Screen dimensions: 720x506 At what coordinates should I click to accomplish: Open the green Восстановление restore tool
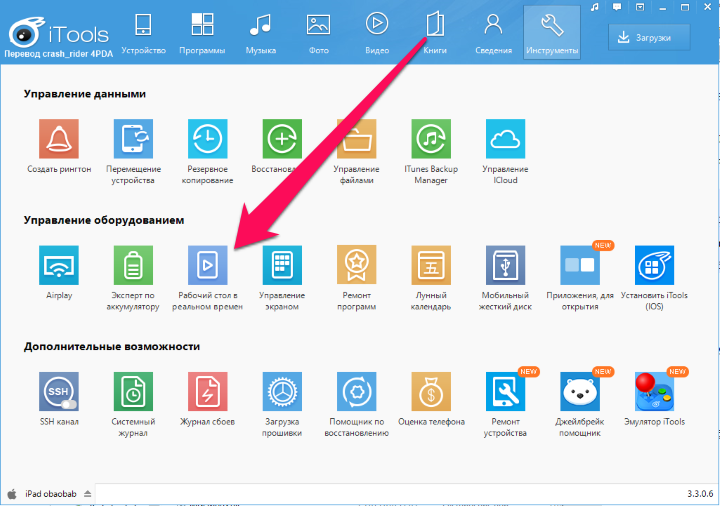click(282, 139)
